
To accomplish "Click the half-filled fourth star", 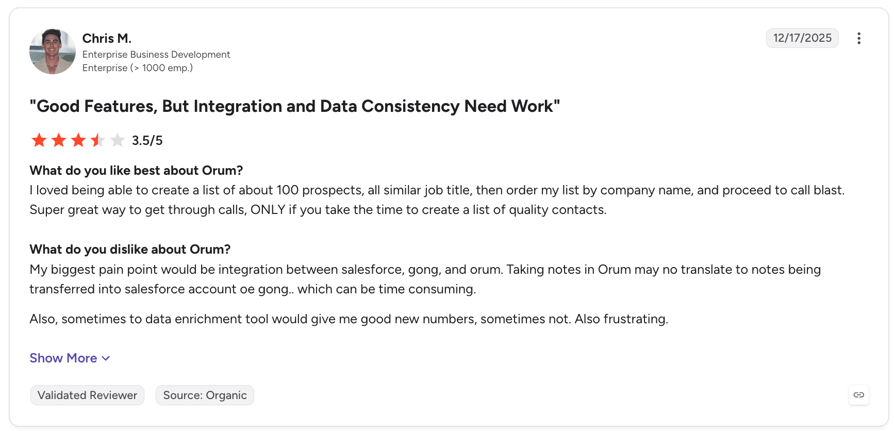I will point(98,140).
